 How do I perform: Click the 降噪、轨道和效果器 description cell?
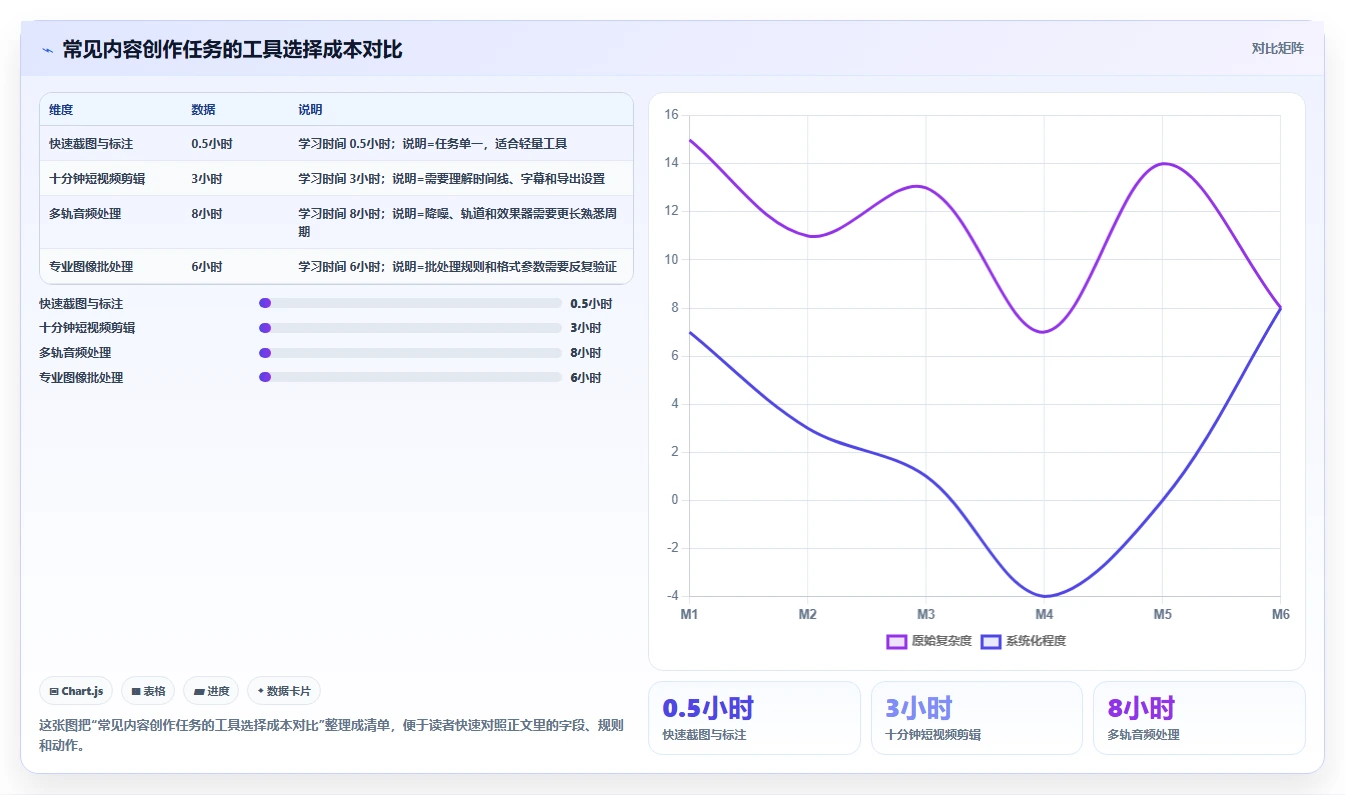461,222
